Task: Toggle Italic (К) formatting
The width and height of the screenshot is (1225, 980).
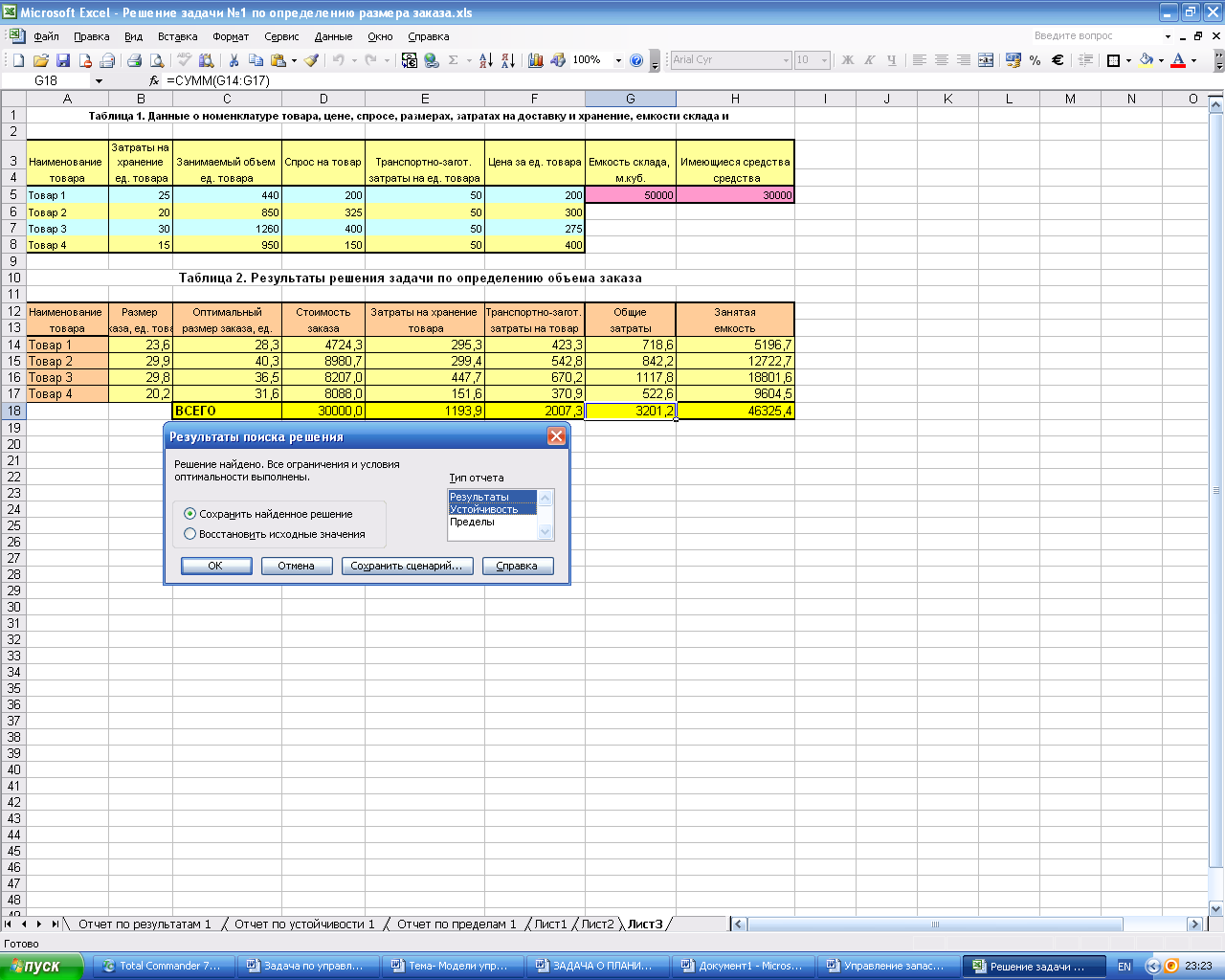Action: point(870,60)
